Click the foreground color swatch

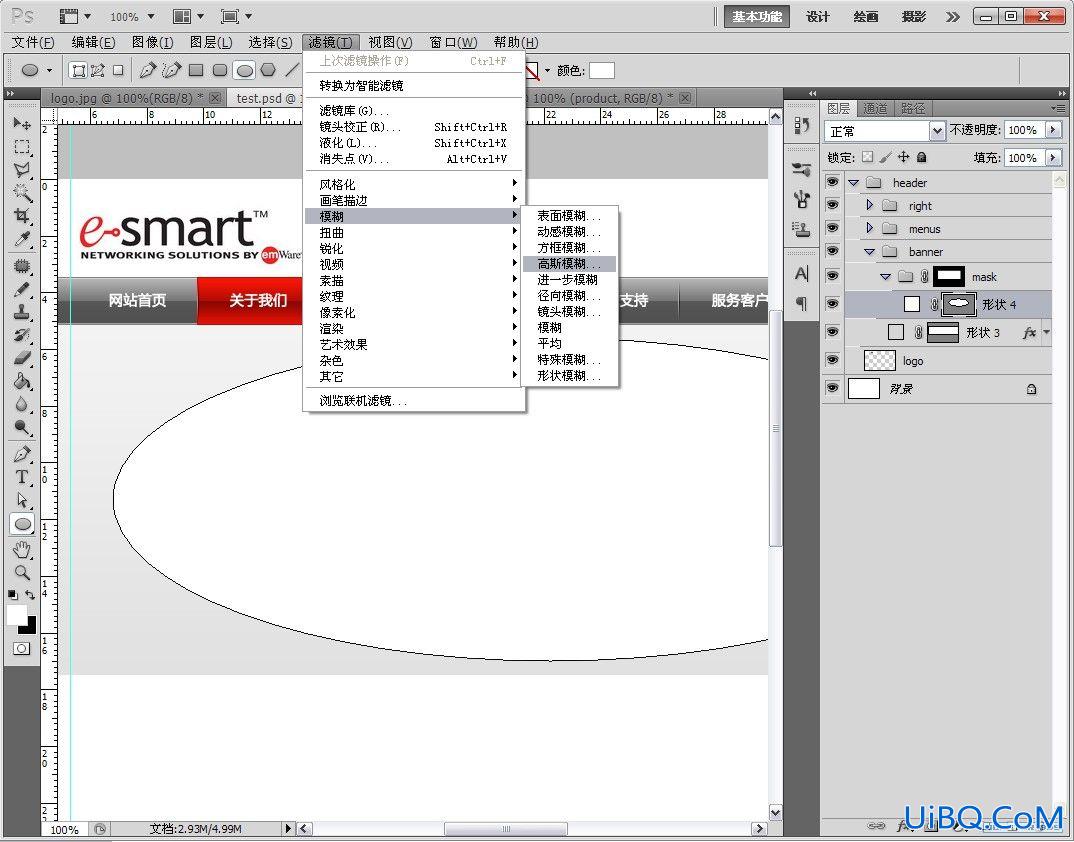point(16,615)
